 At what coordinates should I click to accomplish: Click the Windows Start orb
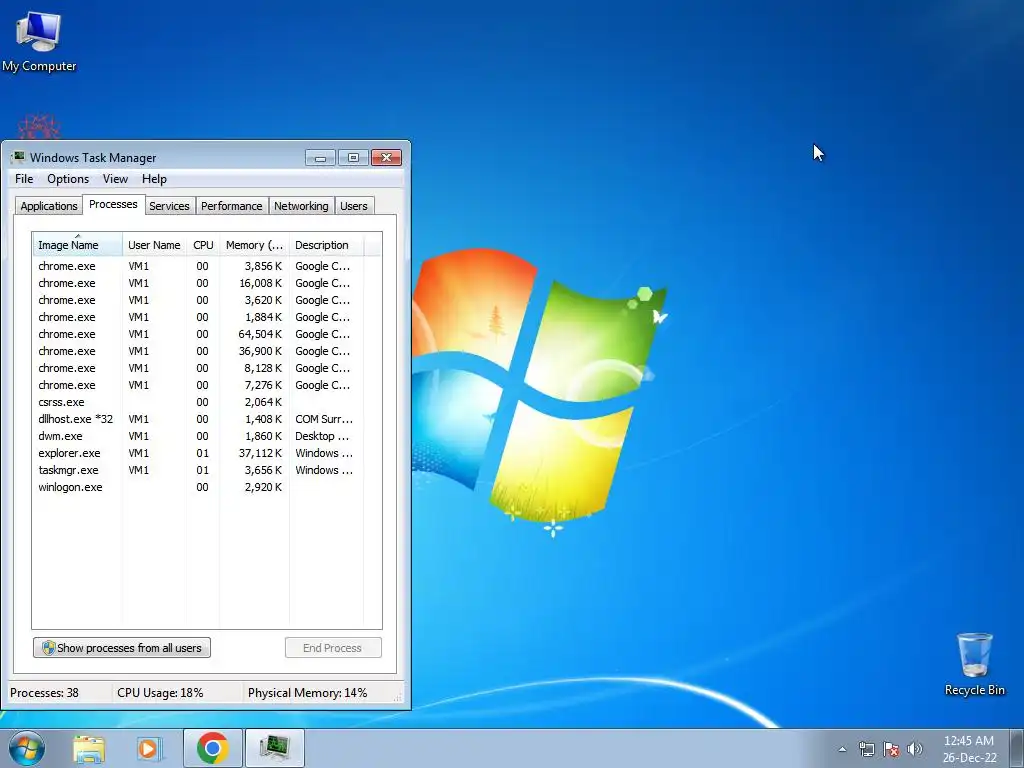click(x=27, y=748)
